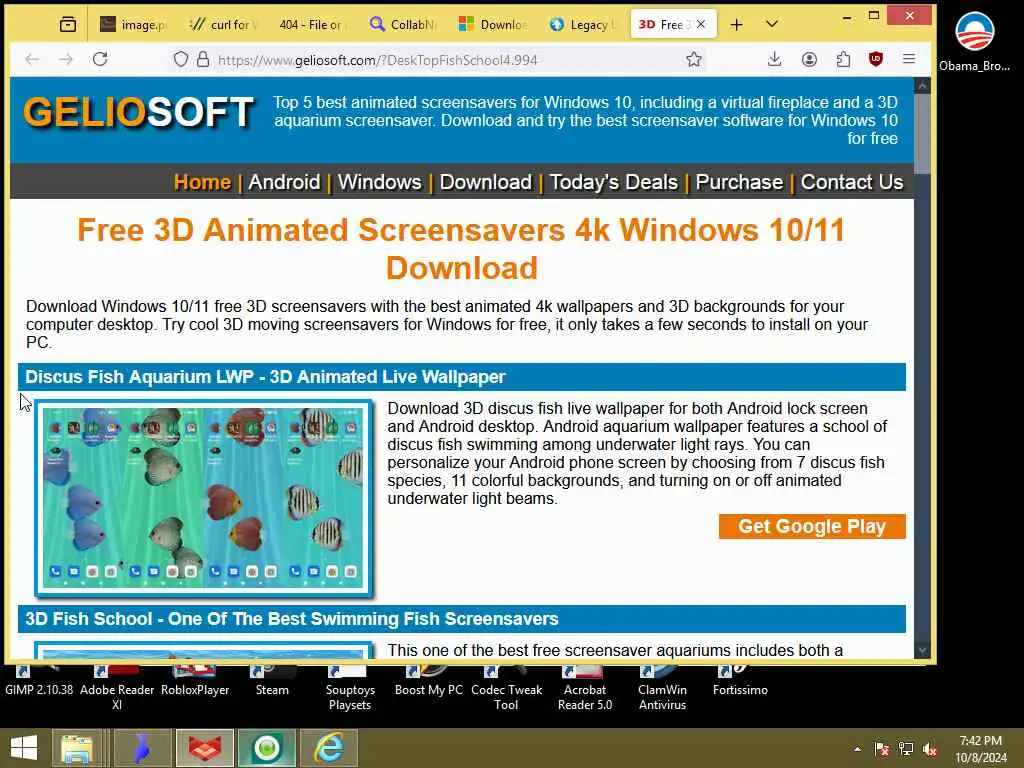Close the active Free 3D tab

click(701, 24)
